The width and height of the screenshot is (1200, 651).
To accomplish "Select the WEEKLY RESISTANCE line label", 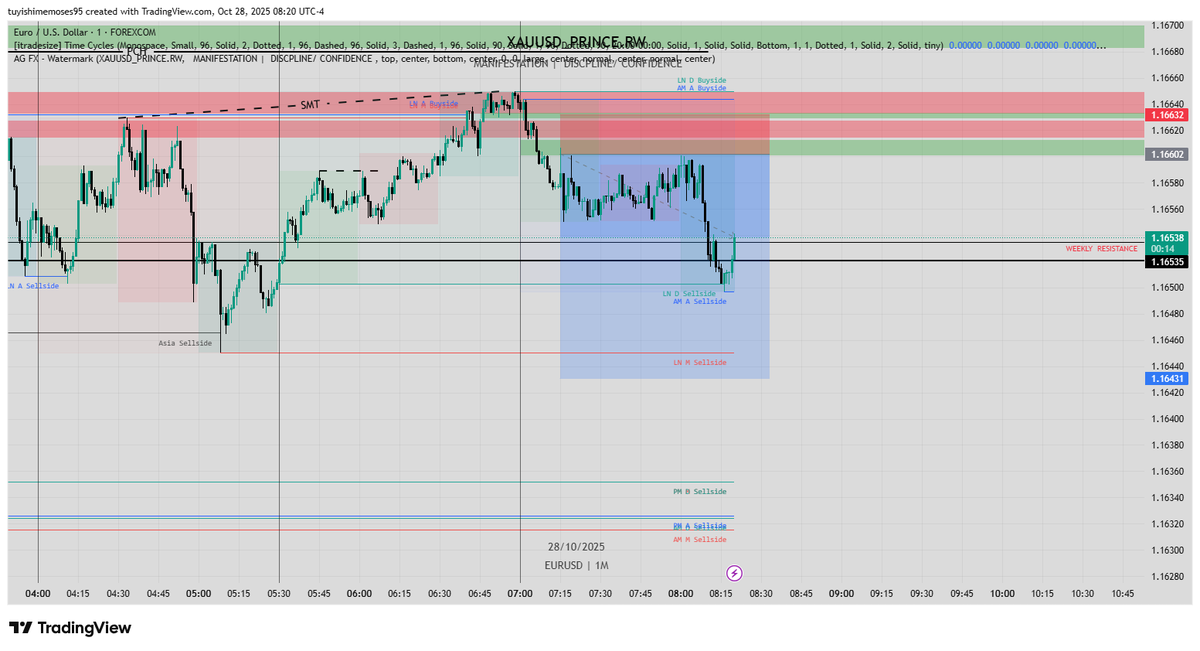I will (1101, 248).
